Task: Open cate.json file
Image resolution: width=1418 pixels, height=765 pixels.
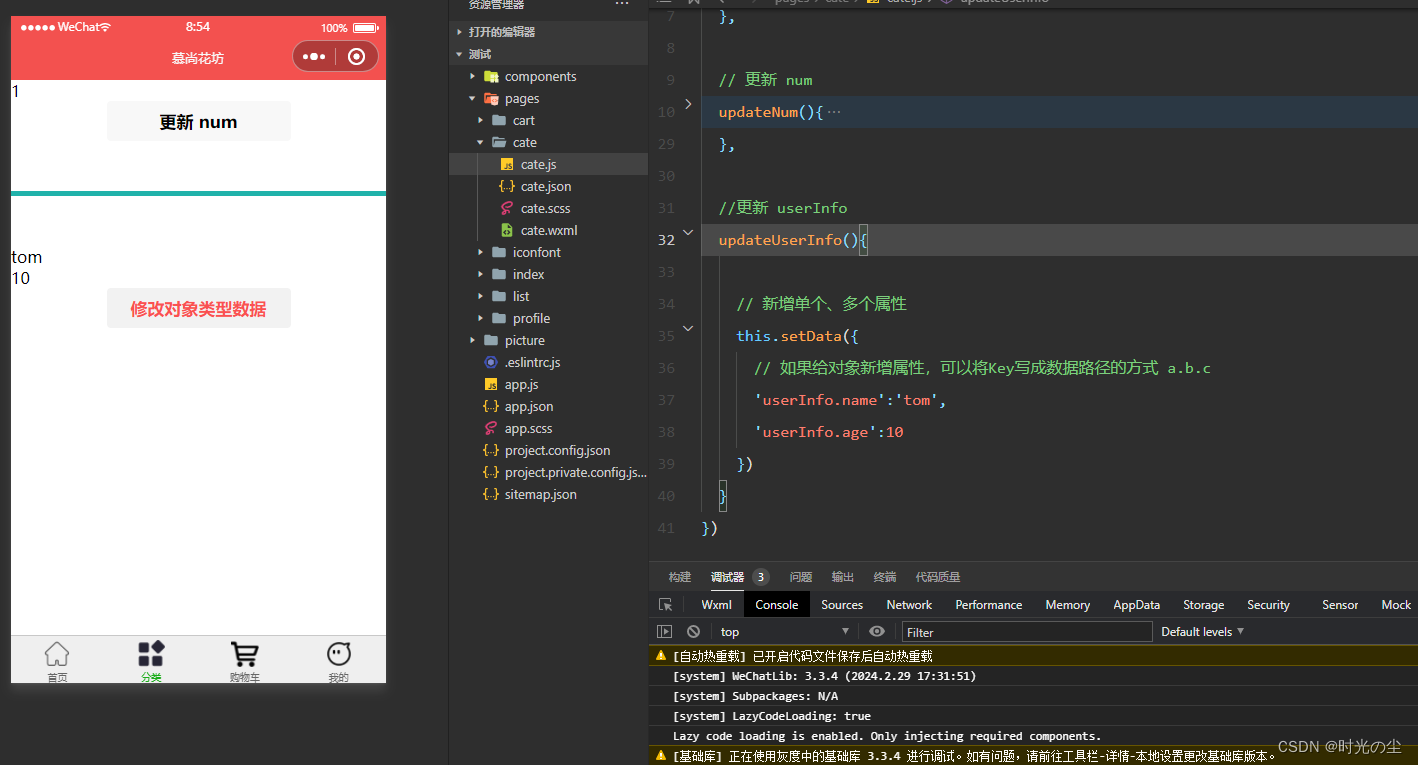Action: (x=548, y=186)
